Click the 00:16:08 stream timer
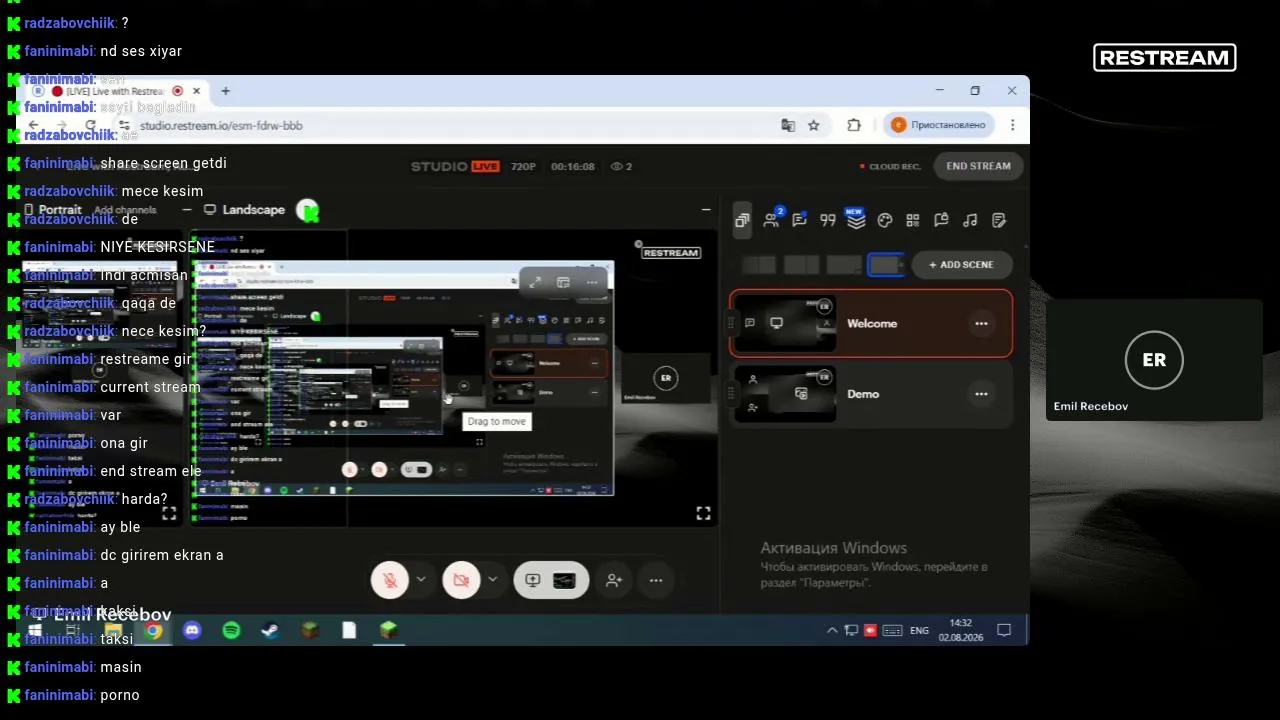This screenshot has height=720, width=1280. point(573,167)
